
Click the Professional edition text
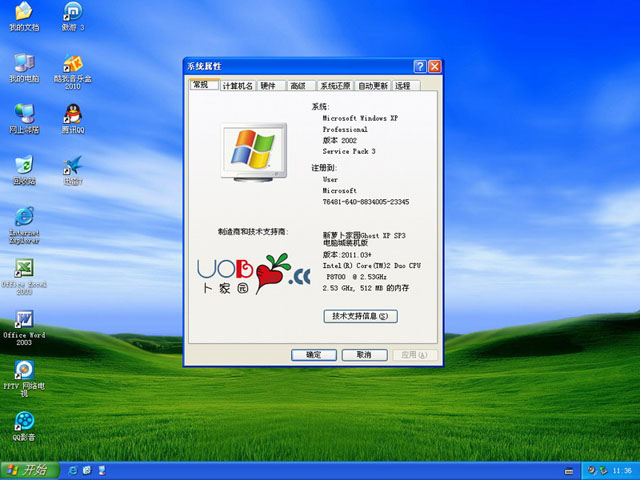coord(345,129)
